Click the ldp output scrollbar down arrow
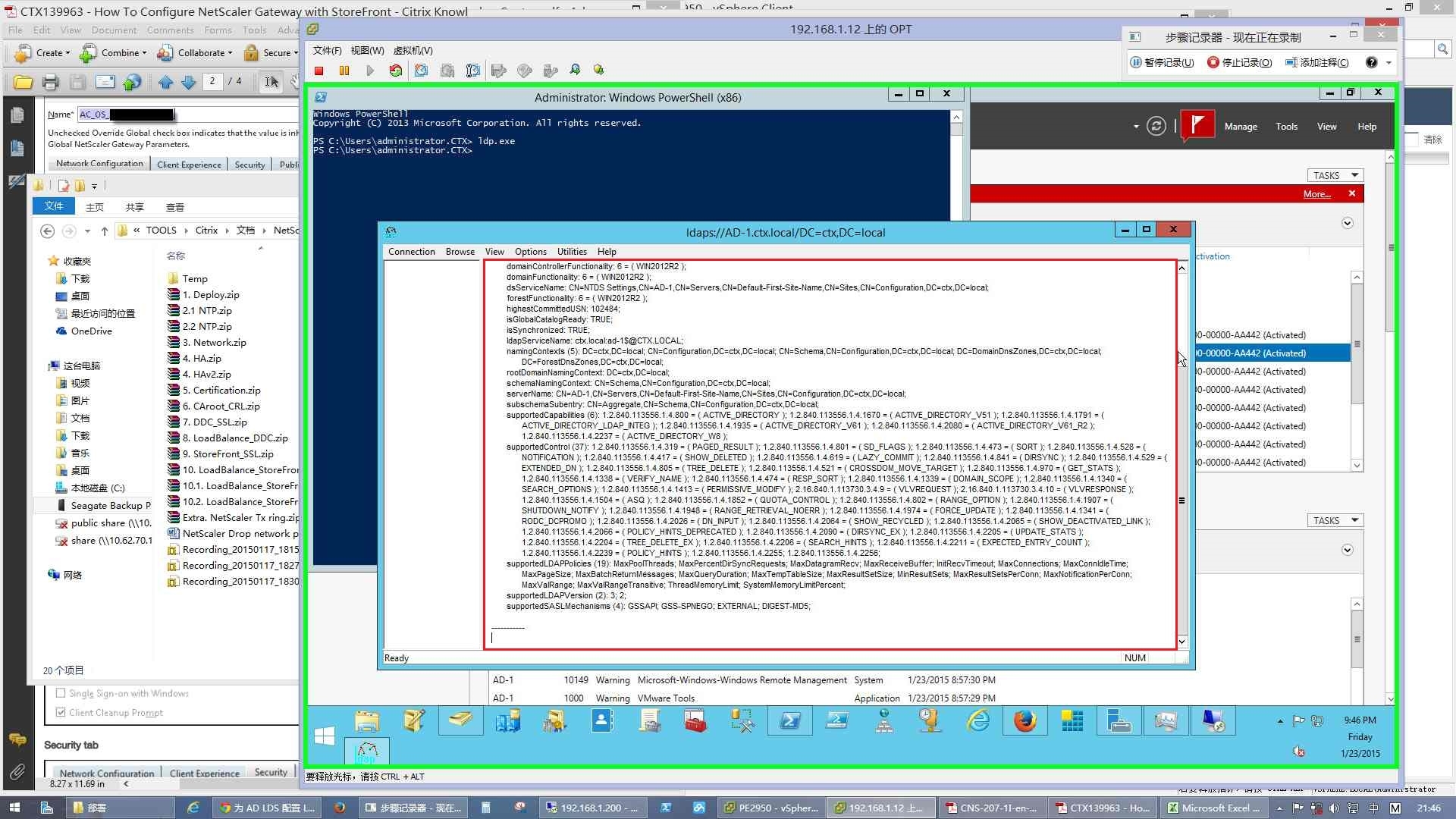The height and width of the screenshot is (819, 1456). [x=1181, y=642]
